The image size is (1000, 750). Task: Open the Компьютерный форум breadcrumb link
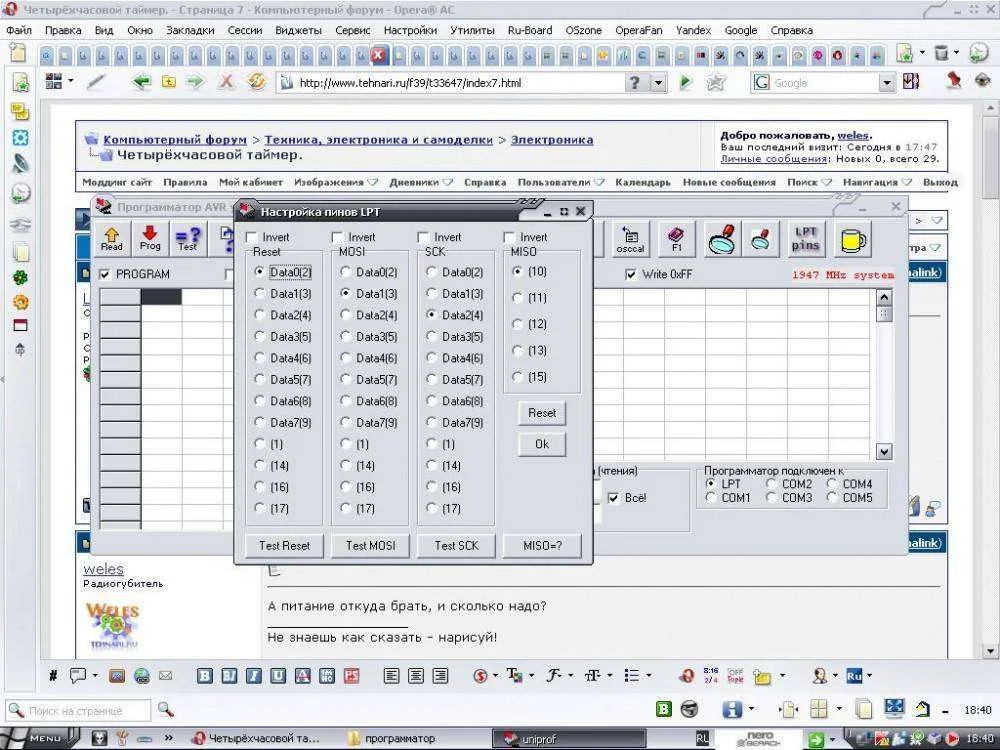[175, 140]
